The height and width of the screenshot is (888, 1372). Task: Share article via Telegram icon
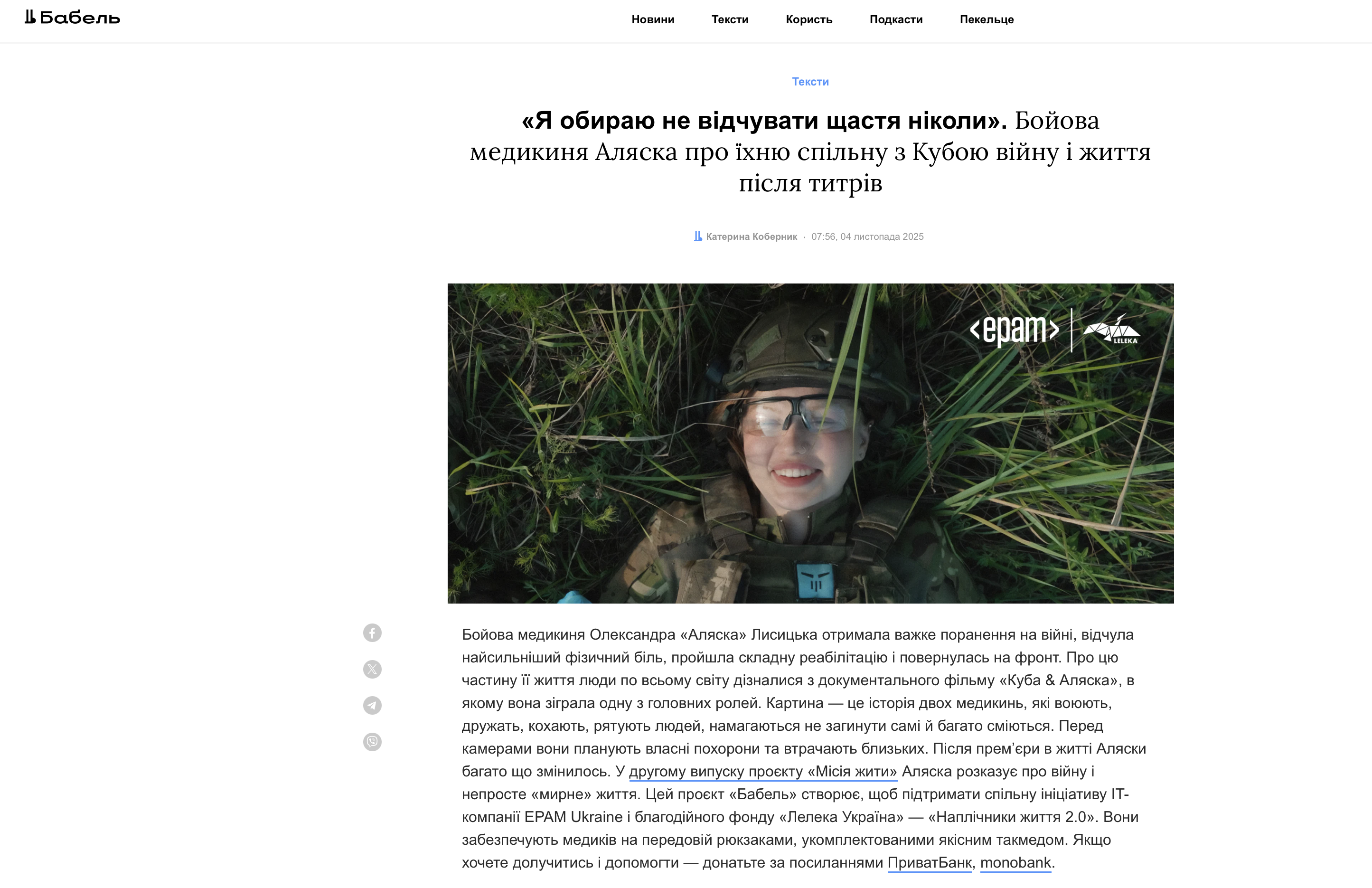tap(372, 705)
